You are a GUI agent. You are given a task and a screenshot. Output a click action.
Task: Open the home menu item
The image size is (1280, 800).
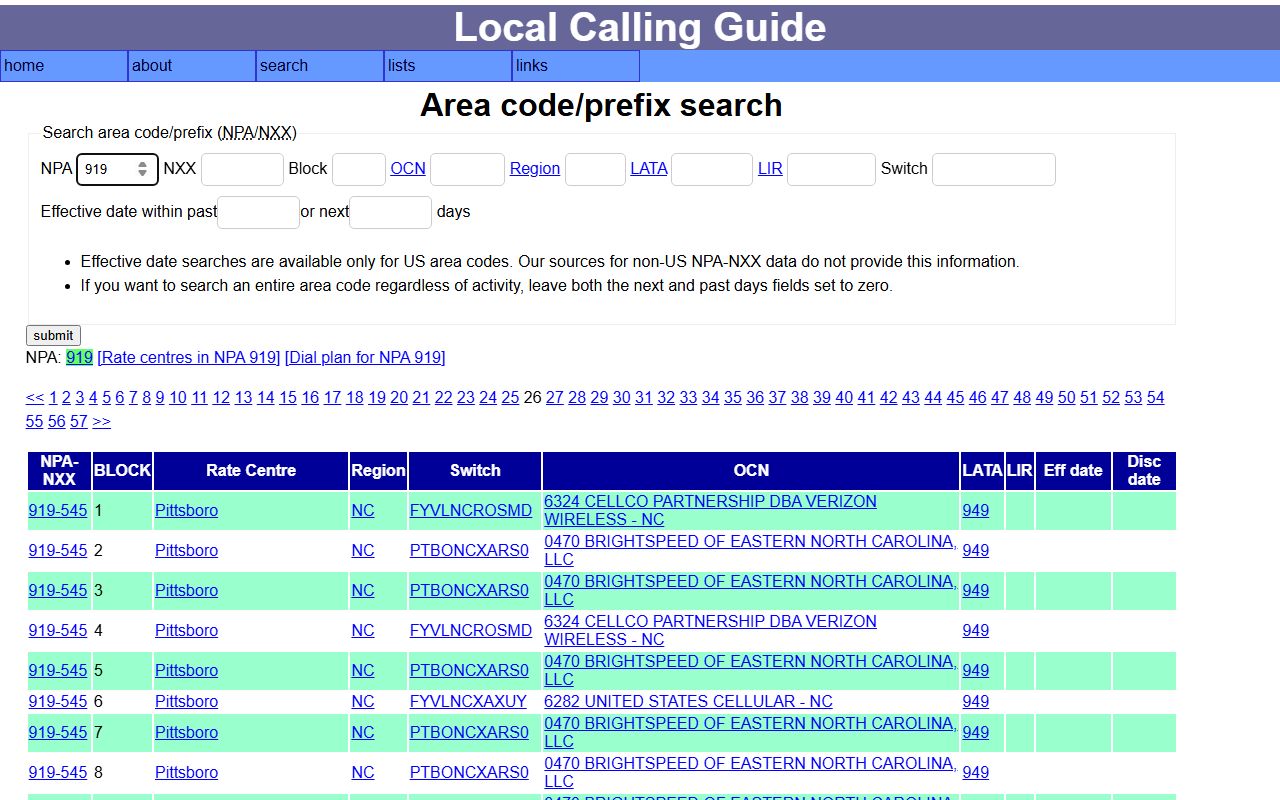pos(64,66)
